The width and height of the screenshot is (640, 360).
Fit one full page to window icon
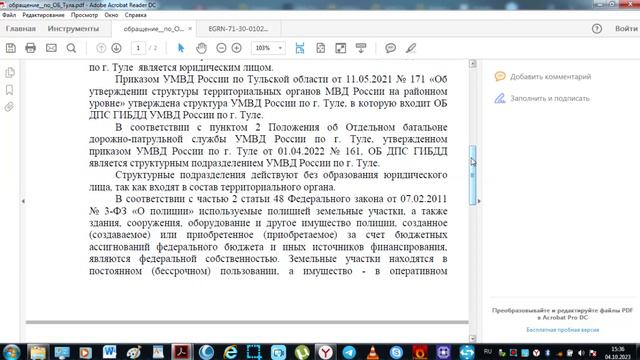[x=320, y=48]
